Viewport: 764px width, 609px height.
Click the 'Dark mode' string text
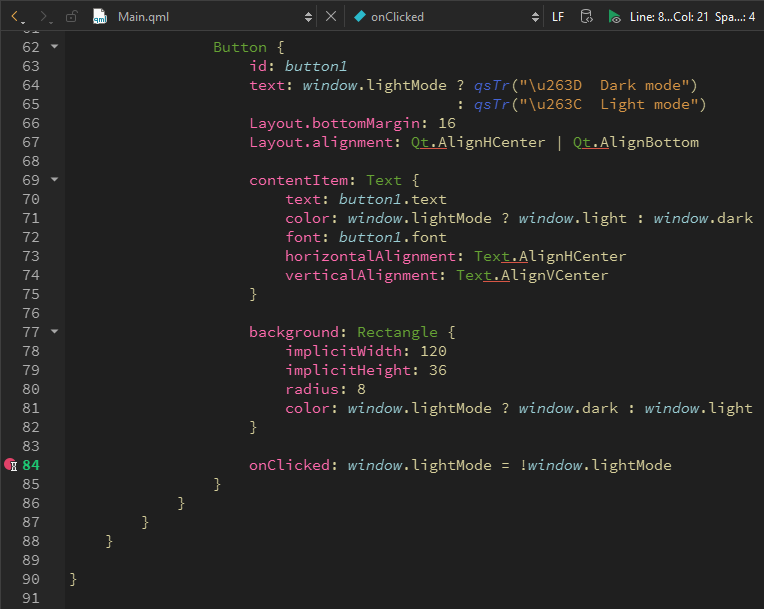[640, 85]
